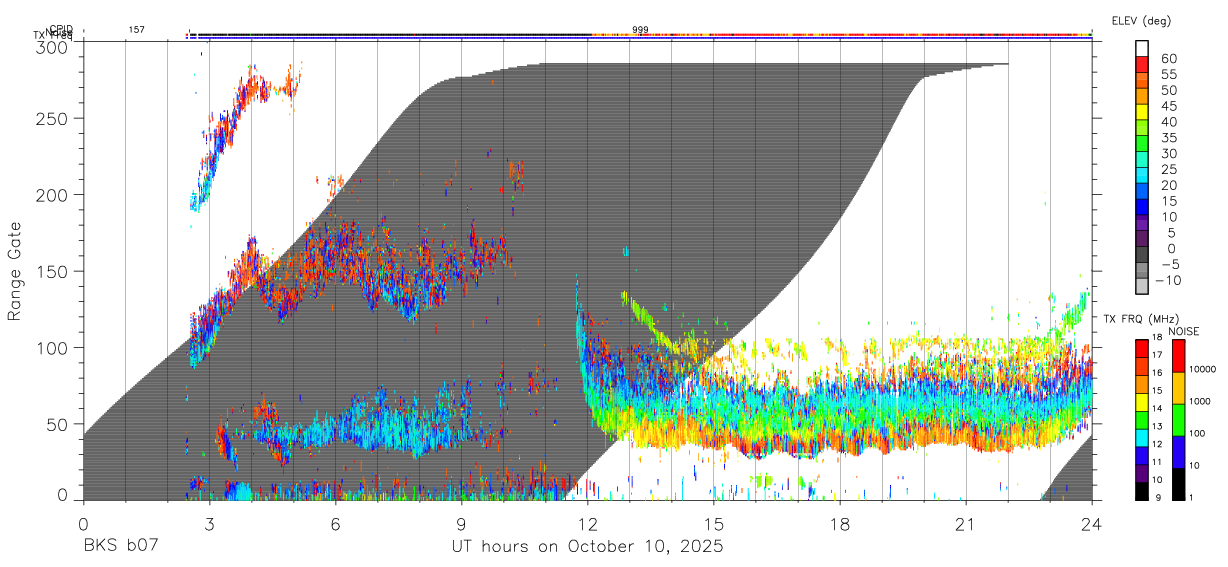Click the '200' range gate tick label
Viewport: 1228px width, 567px height.
click(x=52, y=194)
